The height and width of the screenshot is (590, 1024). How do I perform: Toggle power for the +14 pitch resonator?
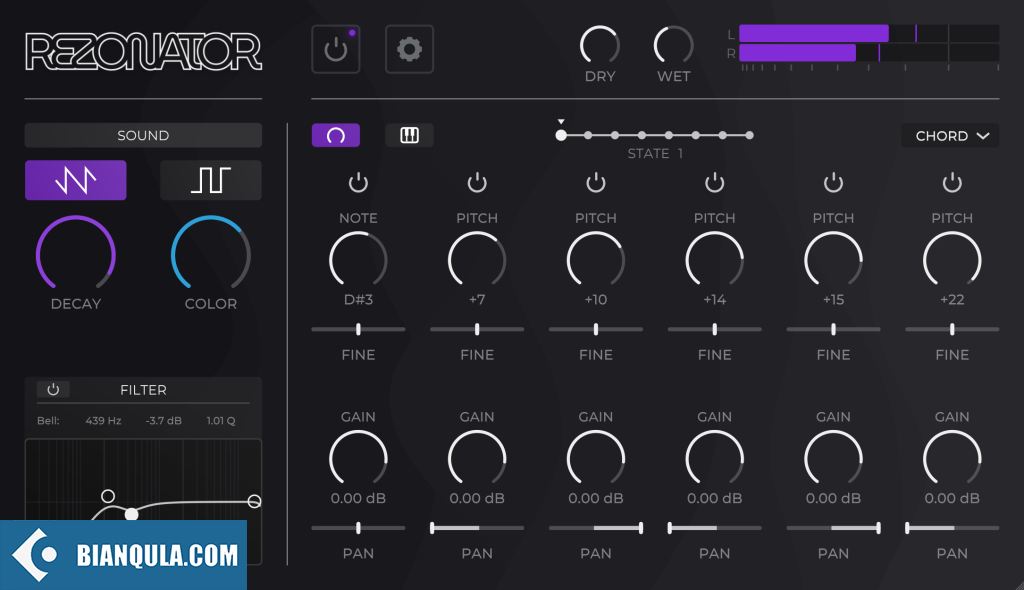coord(714,182)
